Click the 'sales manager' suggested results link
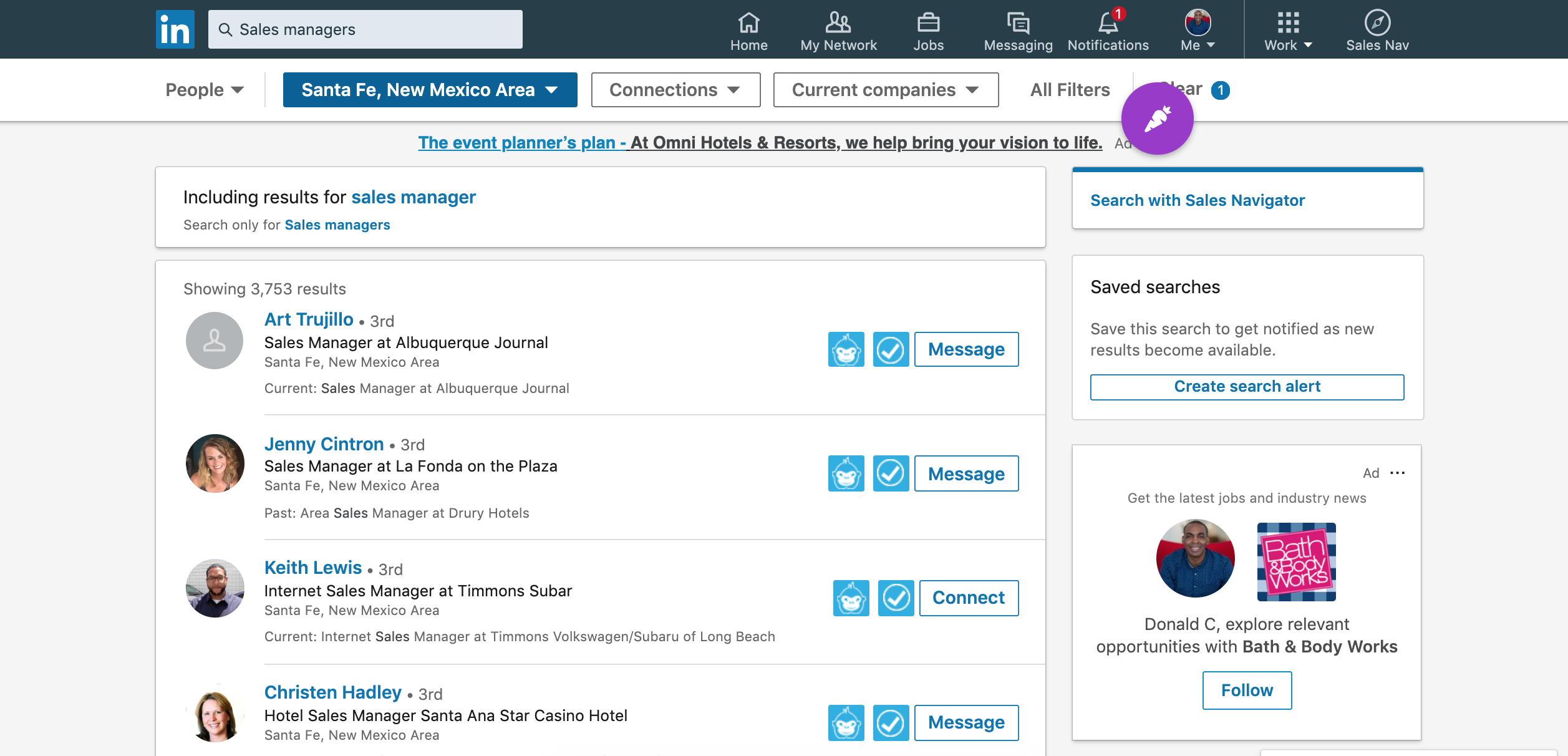The width and height of the screenshot is (1568, 756). [414, 197]
